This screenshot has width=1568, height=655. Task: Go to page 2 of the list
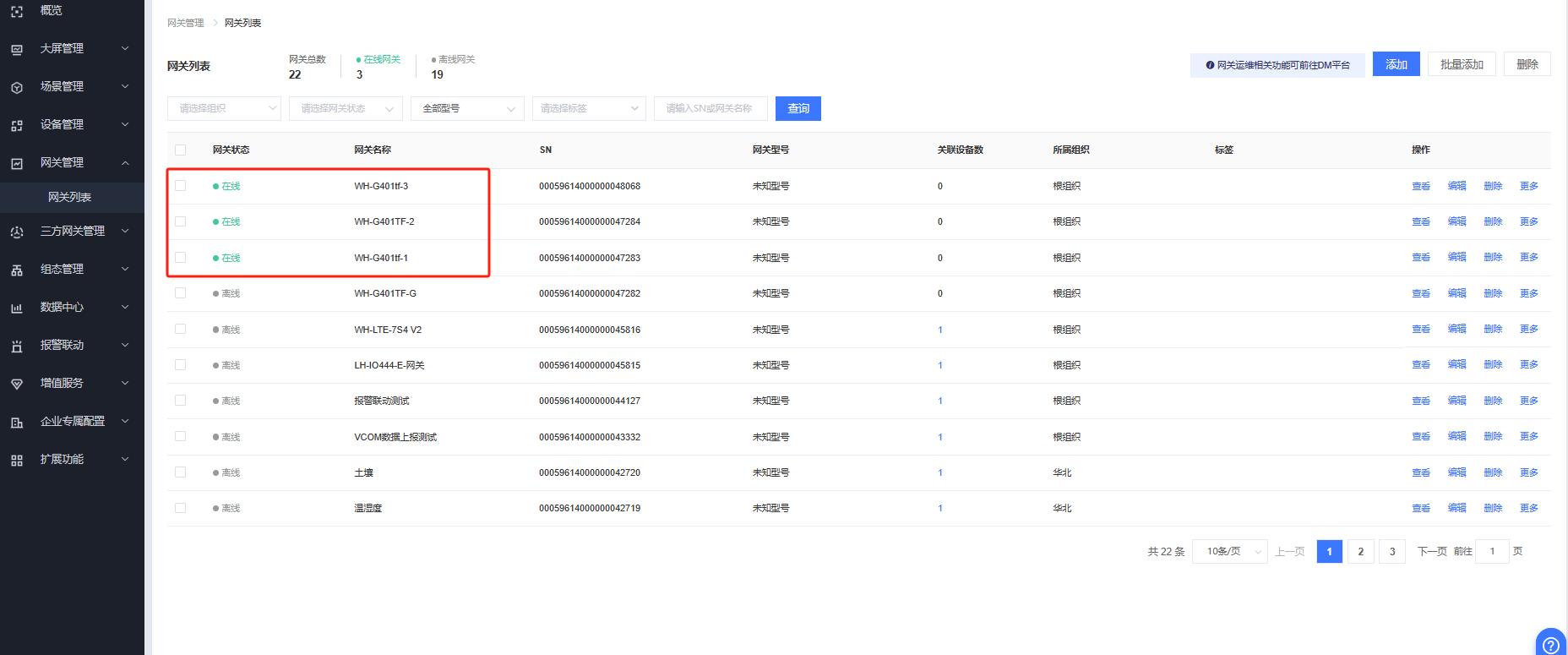(x=1360, y=552)
